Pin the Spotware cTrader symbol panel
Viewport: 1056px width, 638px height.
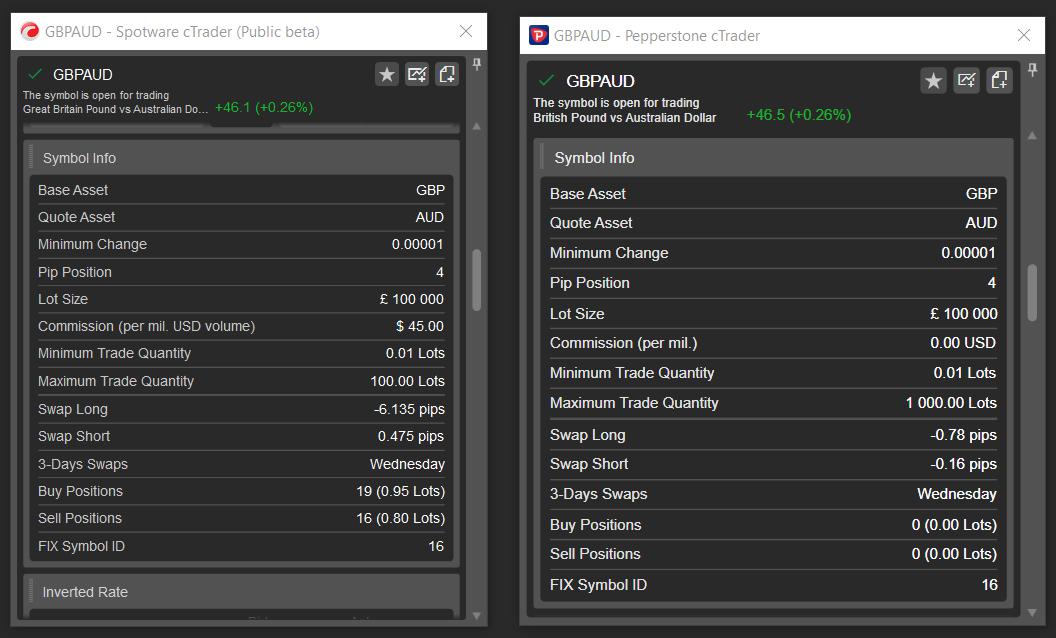click(x=477, y=64)
